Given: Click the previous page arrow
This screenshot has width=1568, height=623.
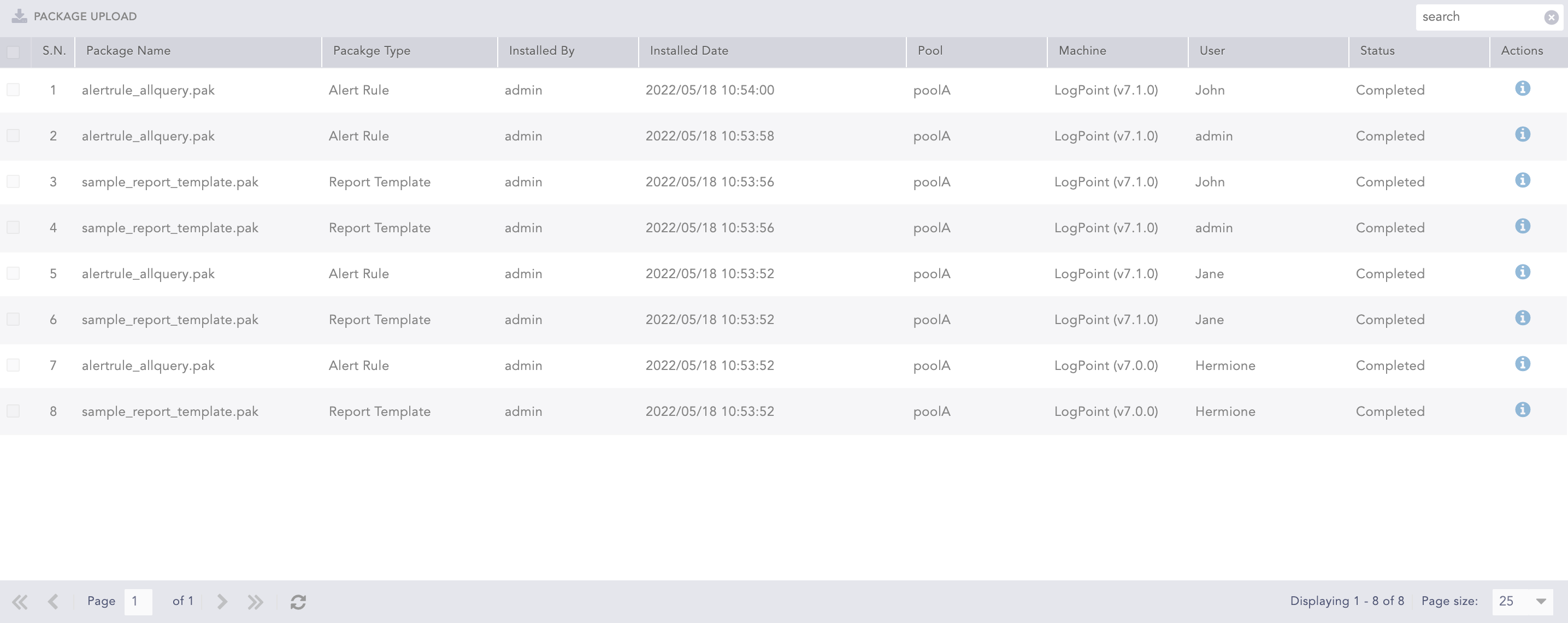Looking at the screenshot, I should point(54,602).
